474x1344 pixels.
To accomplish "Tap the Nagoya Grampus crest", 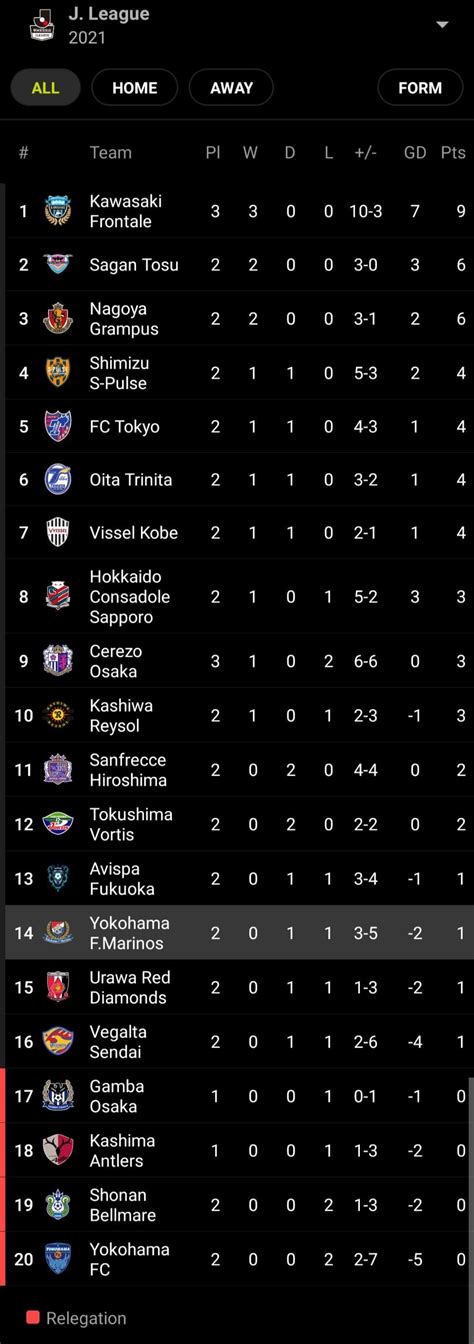I will point(58,318).
